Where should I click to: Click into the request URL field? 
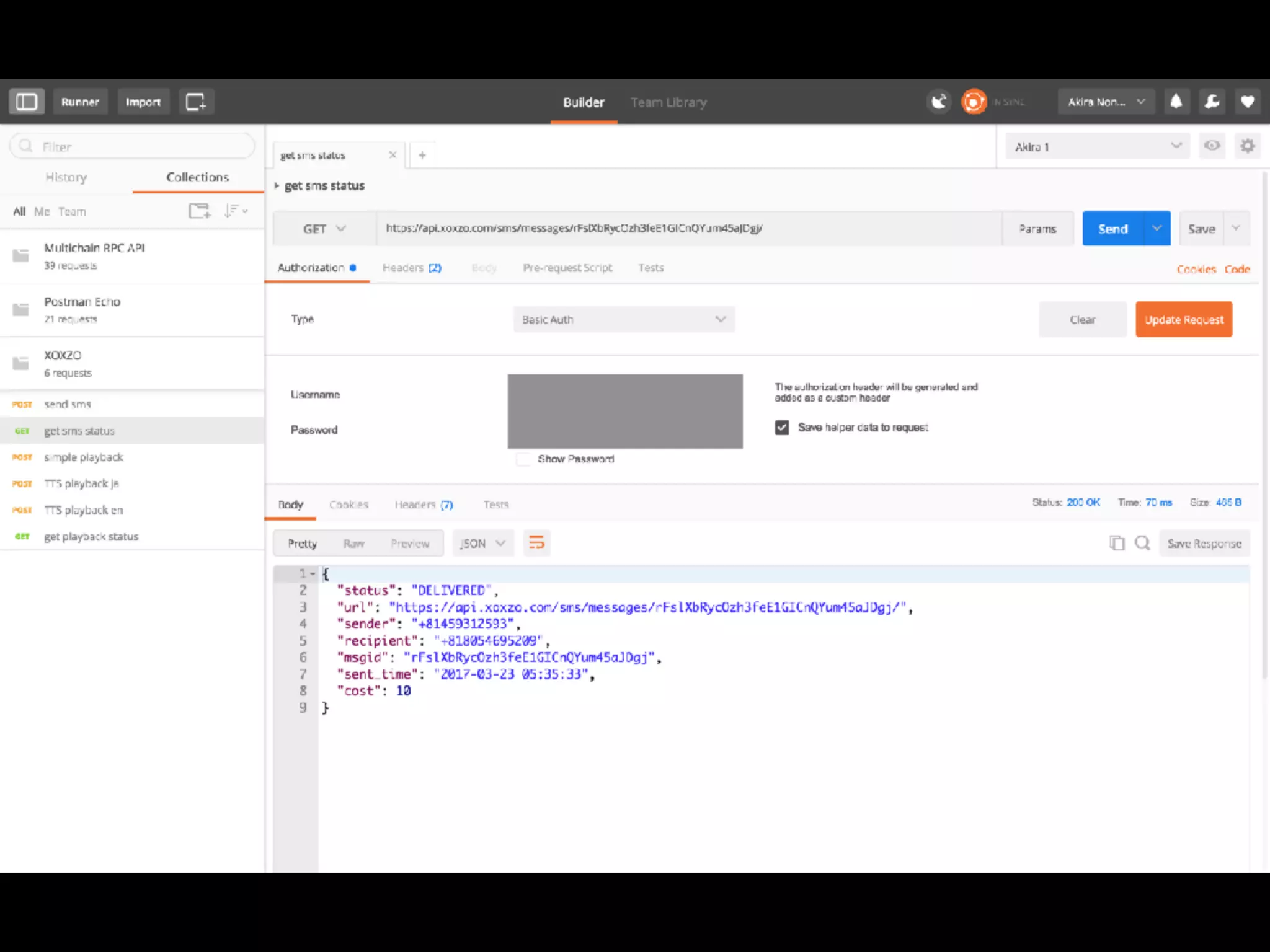pyautogui.click(x=682, y=229)
